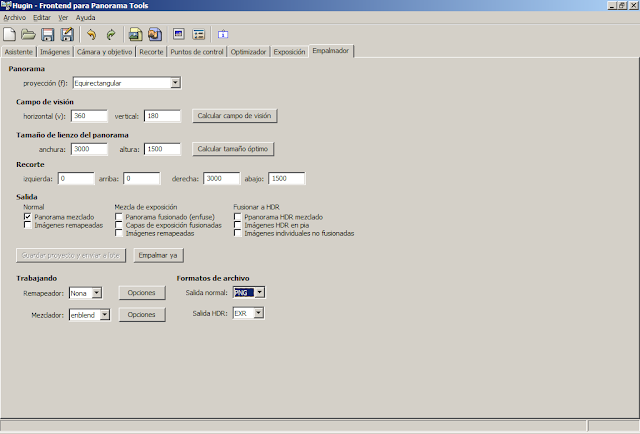This screenshot has width=640, height=434.
Task: Undo the last action with yellow arrow
Action: (91, 34)
